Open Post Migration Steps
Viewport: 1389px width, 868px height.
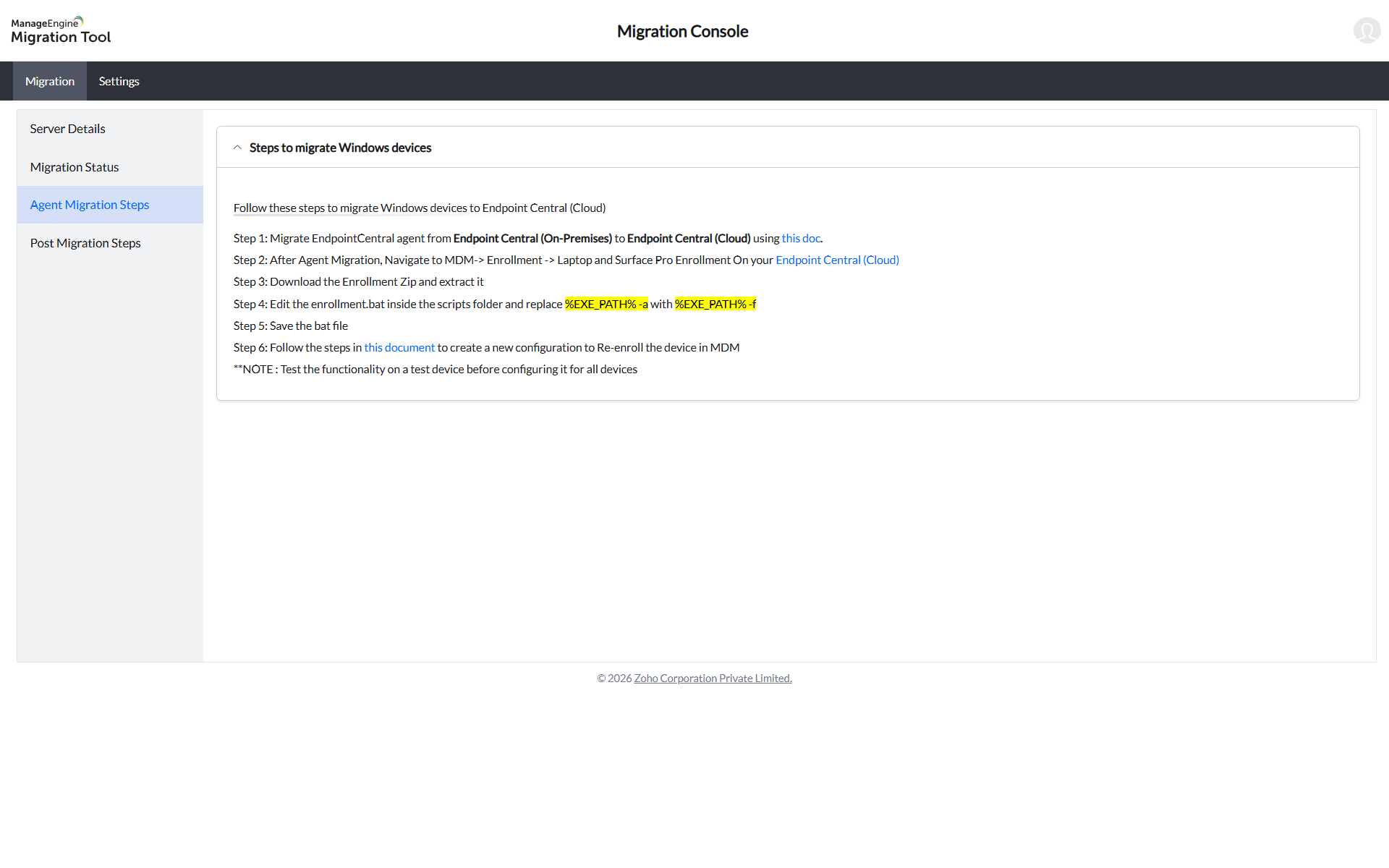click(x=110, y=243)
